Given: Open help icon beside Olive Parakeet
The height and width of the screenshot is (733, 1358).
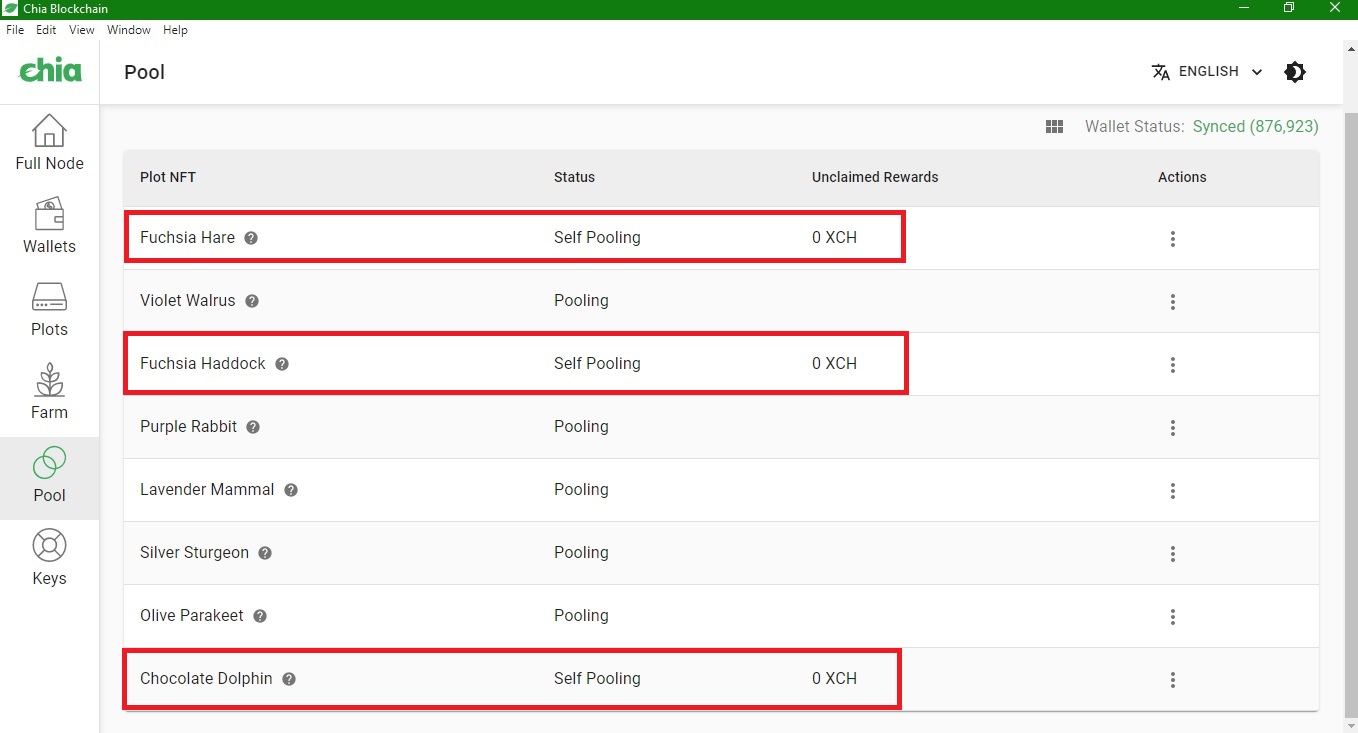Looking at the screenshot, I should (x=260, y=616).
